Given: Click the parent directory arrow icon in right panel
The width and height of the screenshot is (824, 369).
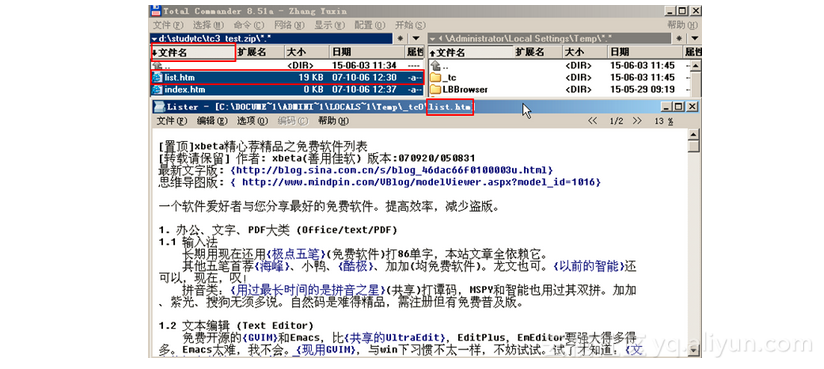Looking at the screenshot, I should [x=435, y=66].
